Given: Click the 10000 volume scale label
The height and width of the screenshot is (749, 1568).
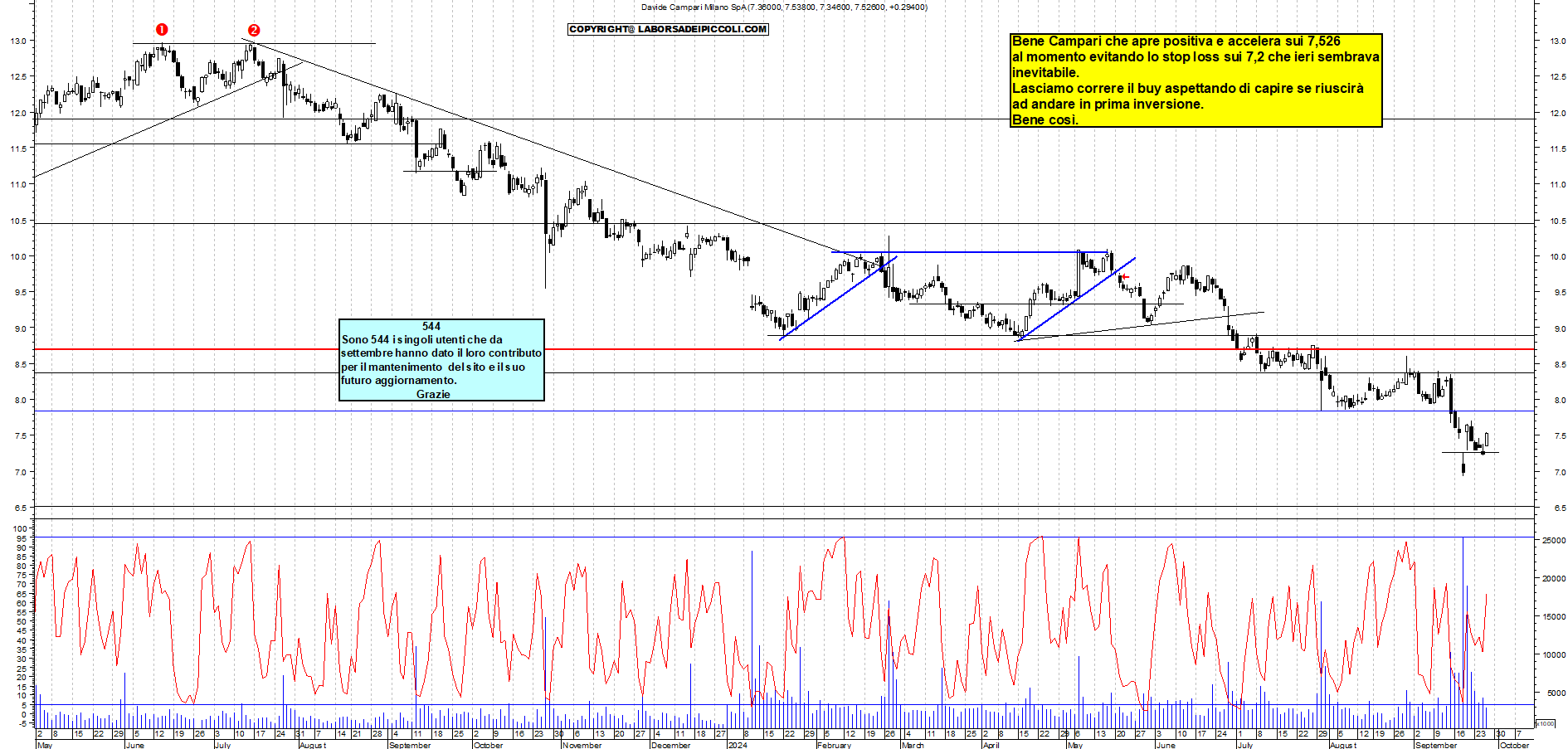Looking at the screenshot, I should [1553, 655].
